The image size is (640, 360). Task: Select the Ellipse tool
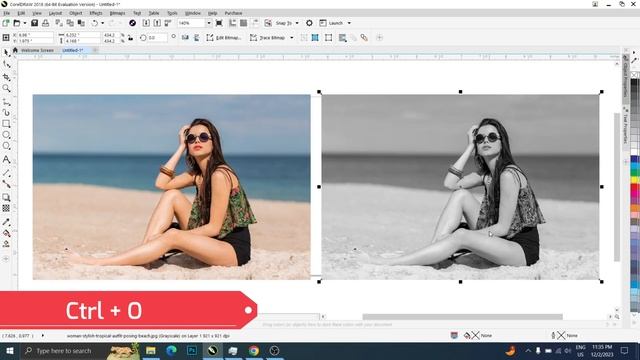(x=6, y=135)
